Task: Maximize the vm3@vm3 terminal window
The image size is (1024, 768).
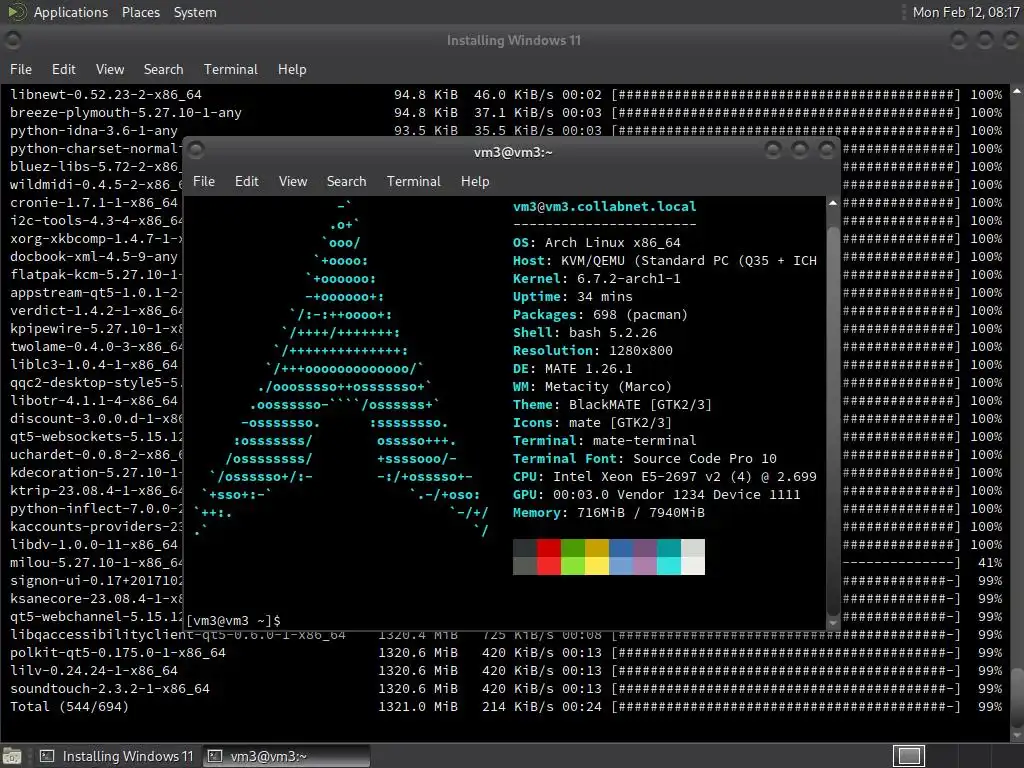Action: [799, 151]
